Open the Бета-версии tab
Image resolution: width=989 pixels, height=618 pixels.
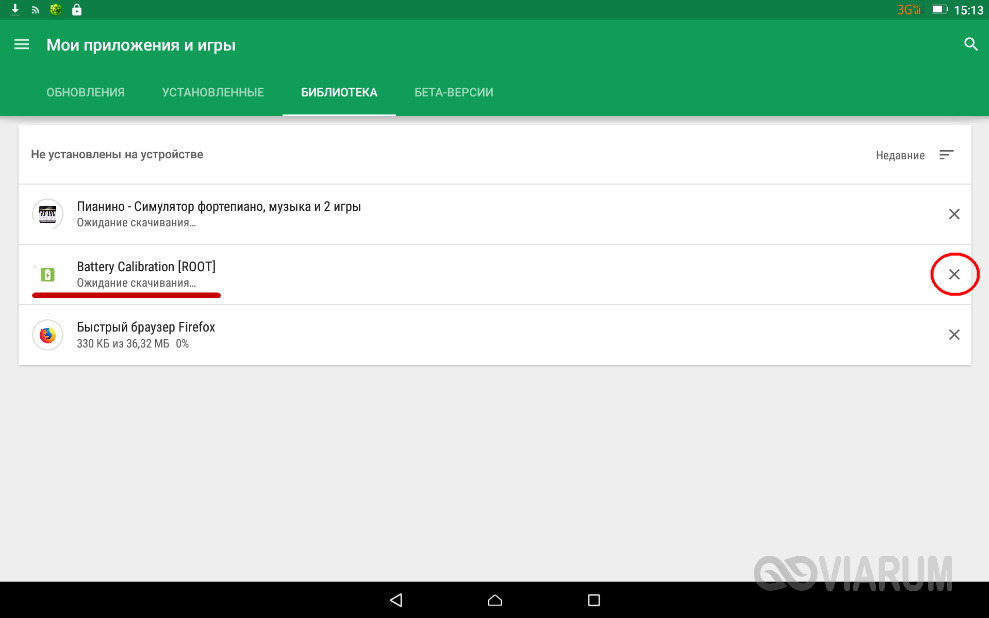tap(454, 92)
